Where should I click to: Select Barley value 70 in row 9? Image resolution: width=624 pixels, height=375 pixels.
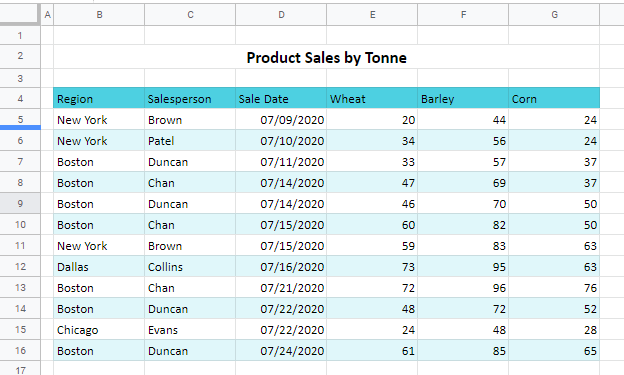pos(463,203)
